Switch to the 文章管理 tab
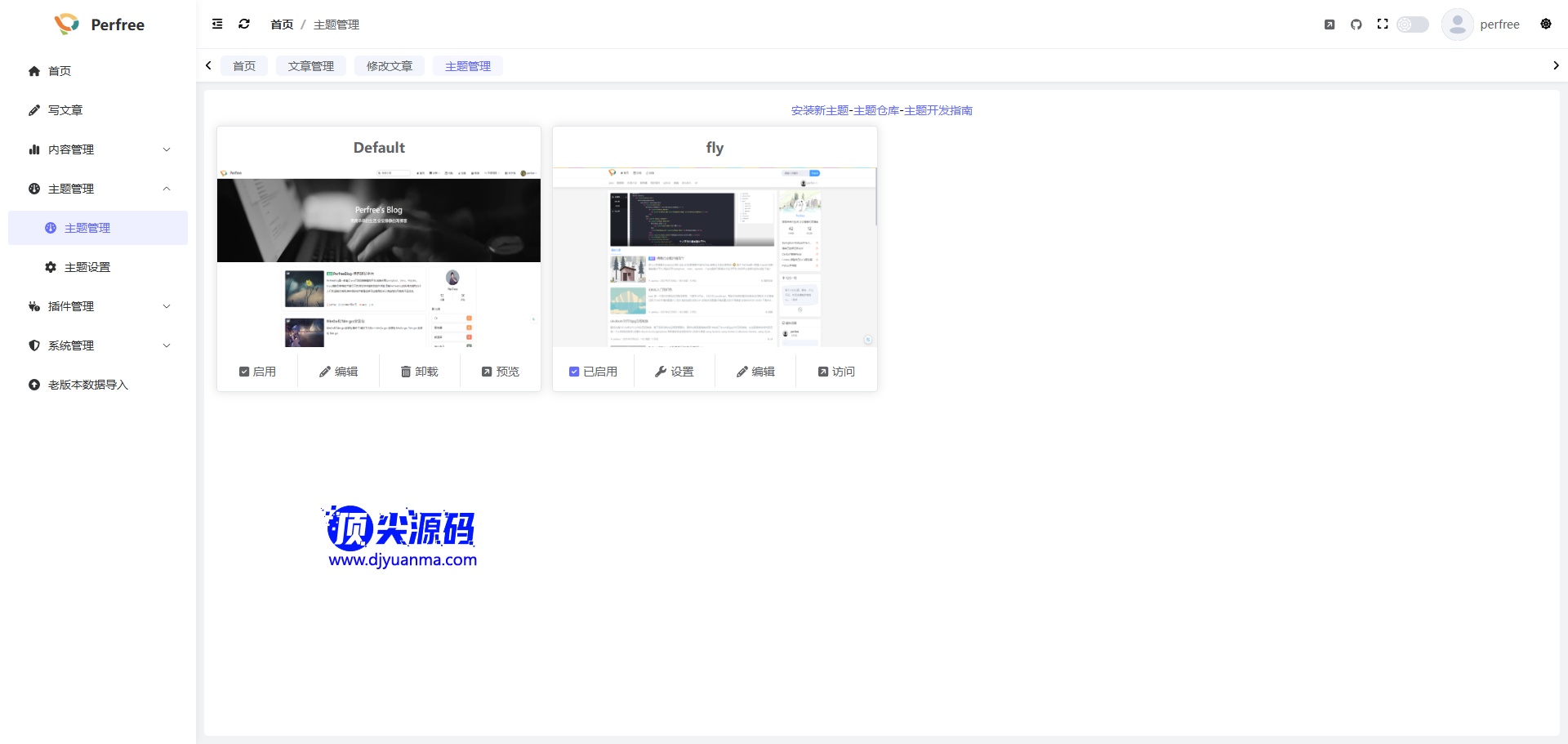1568x744 pixels. click(310, 66)
